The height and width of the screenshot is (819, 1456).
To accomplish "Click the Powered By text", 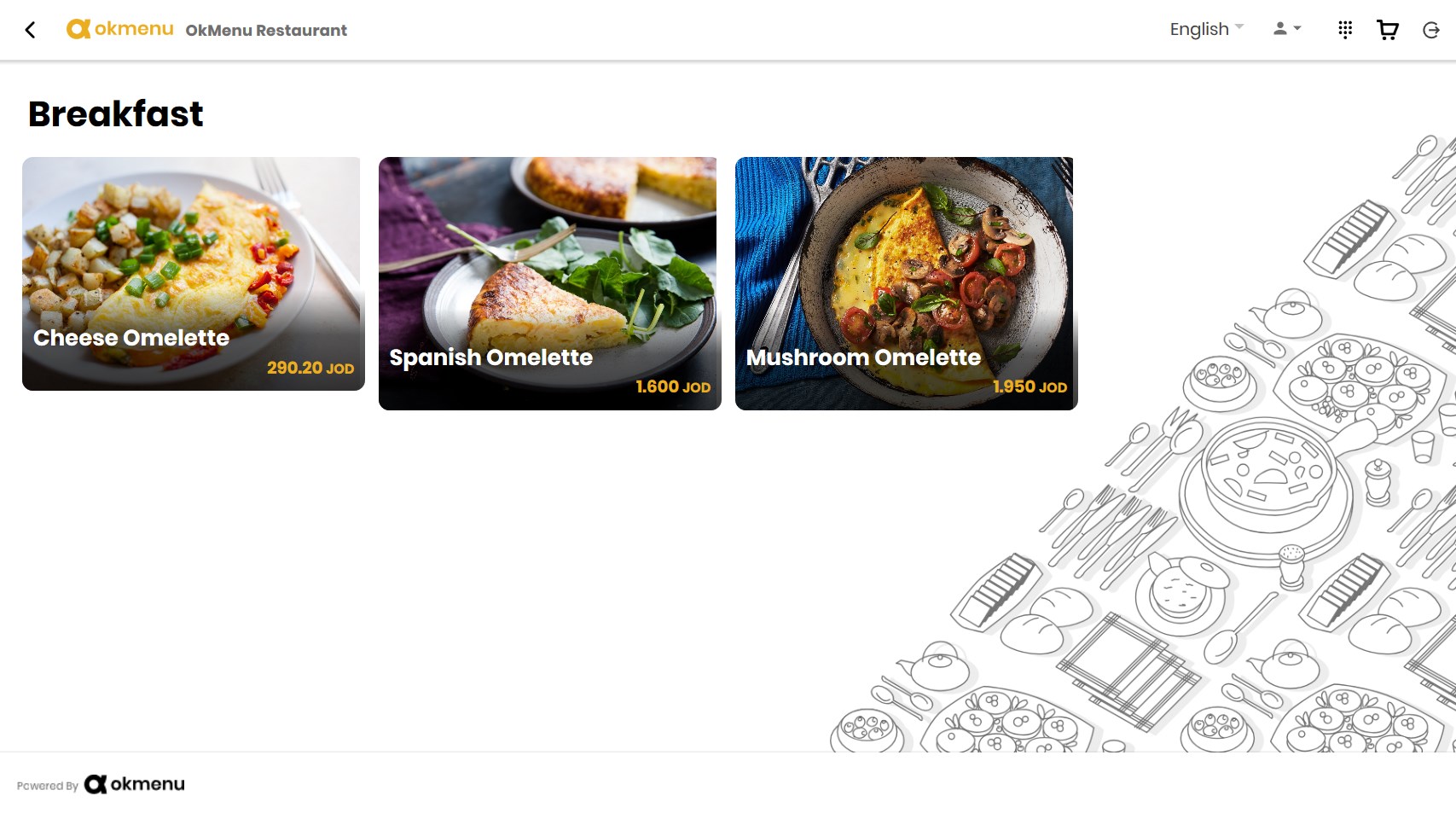I will (x=48, y=786).
